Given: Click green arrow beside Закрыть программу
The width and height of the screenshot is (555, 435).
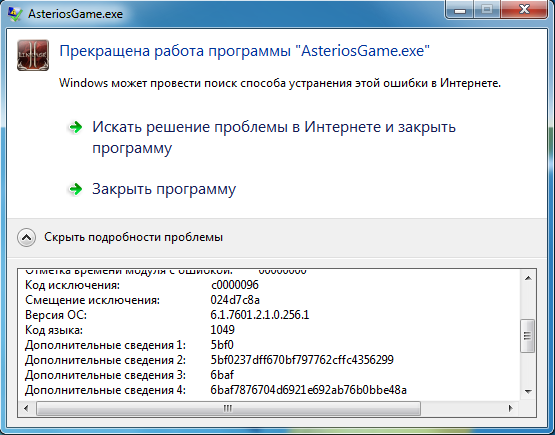Looking at the screenshot, I should tap(75, 189).
